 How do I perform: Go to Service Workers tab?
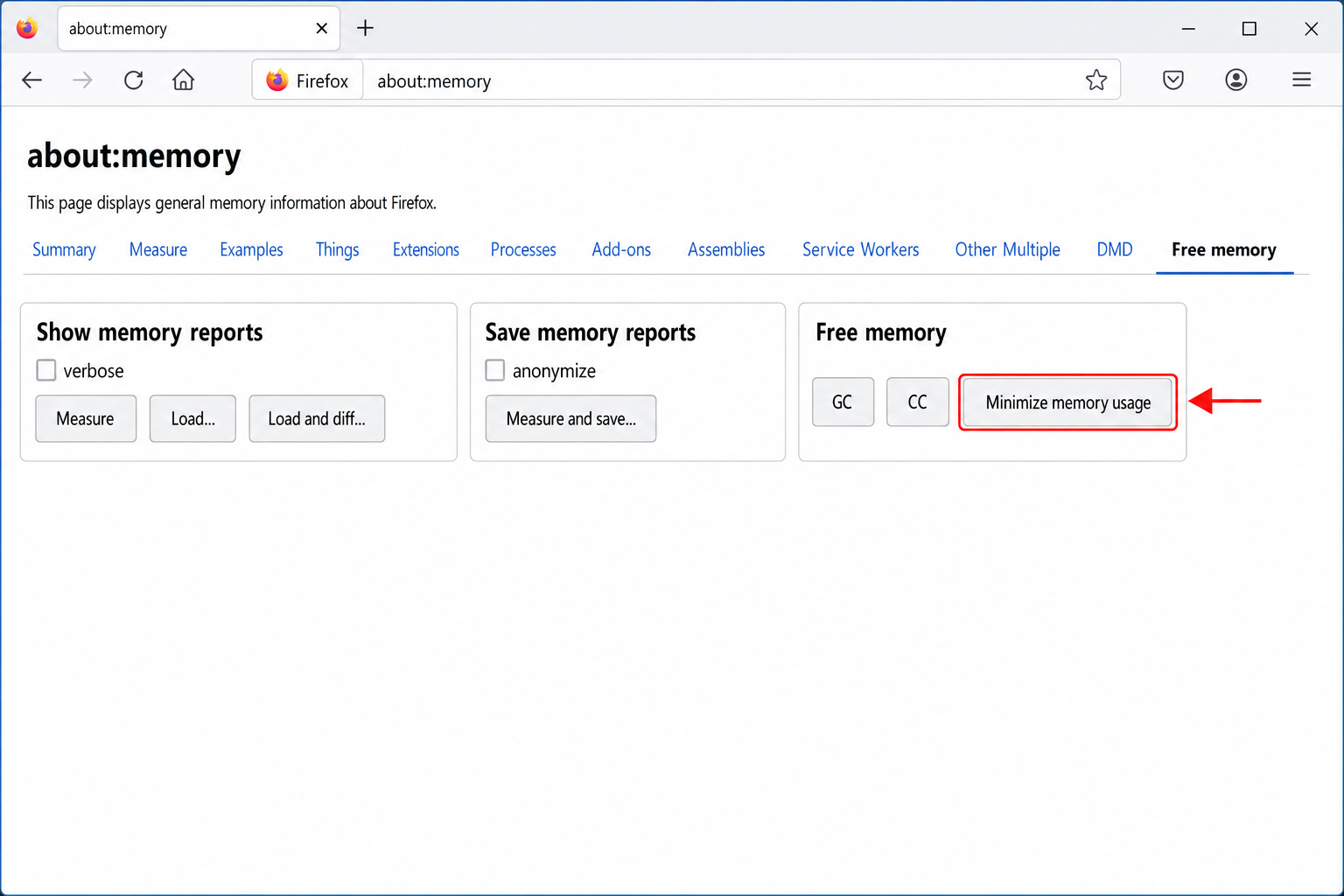[x=860, y=250]
